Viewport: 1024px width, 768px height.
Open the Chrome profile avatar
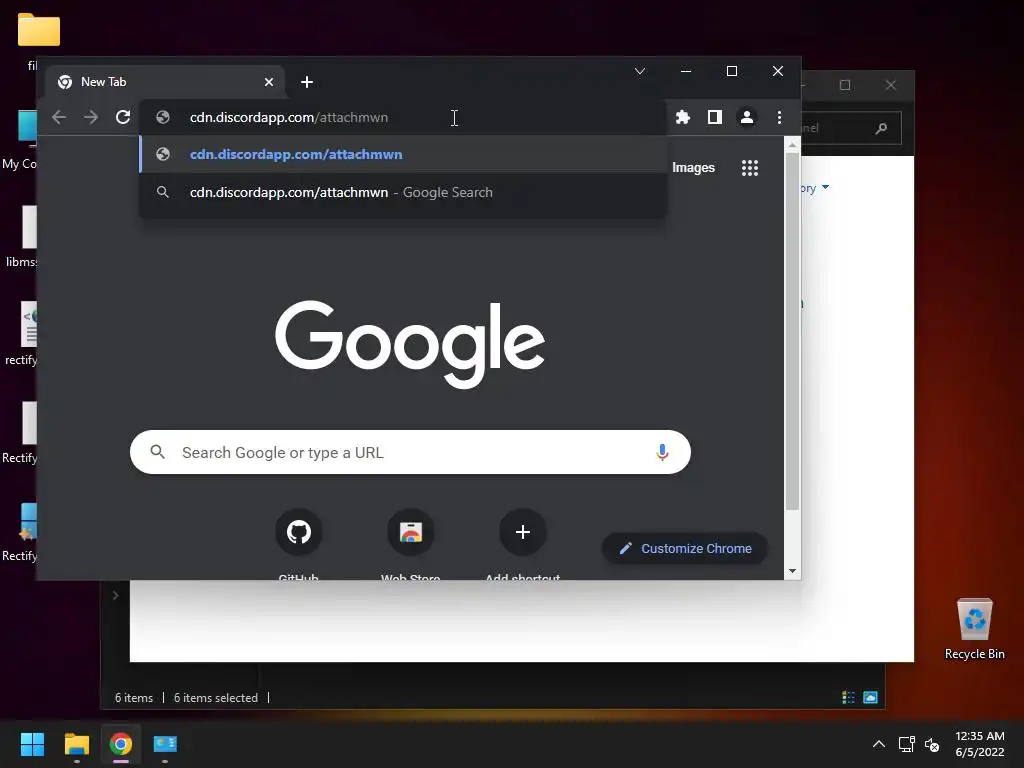(x=746, y=118)
